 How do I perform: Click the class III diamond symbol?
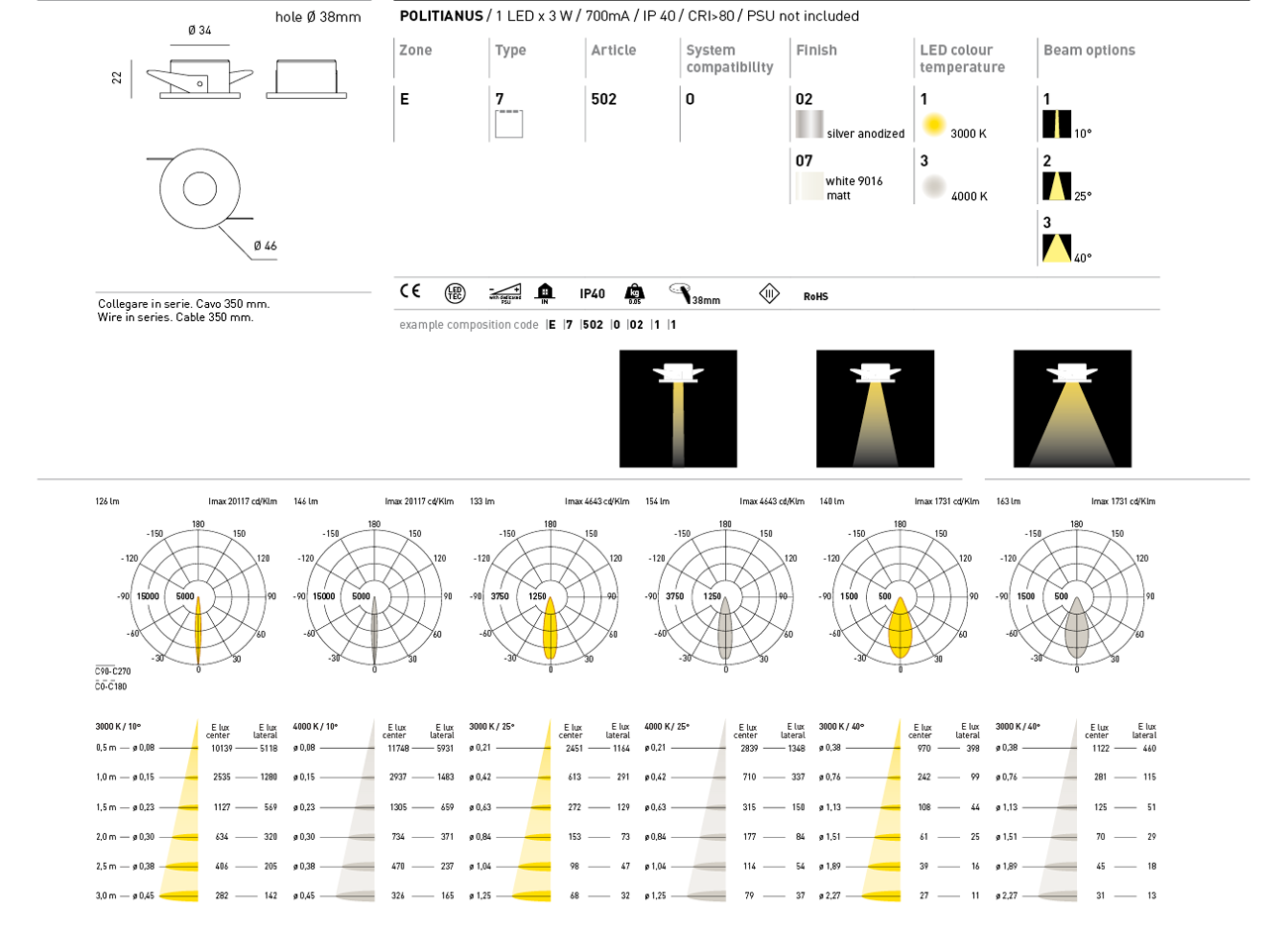click(x=769, y=293)
